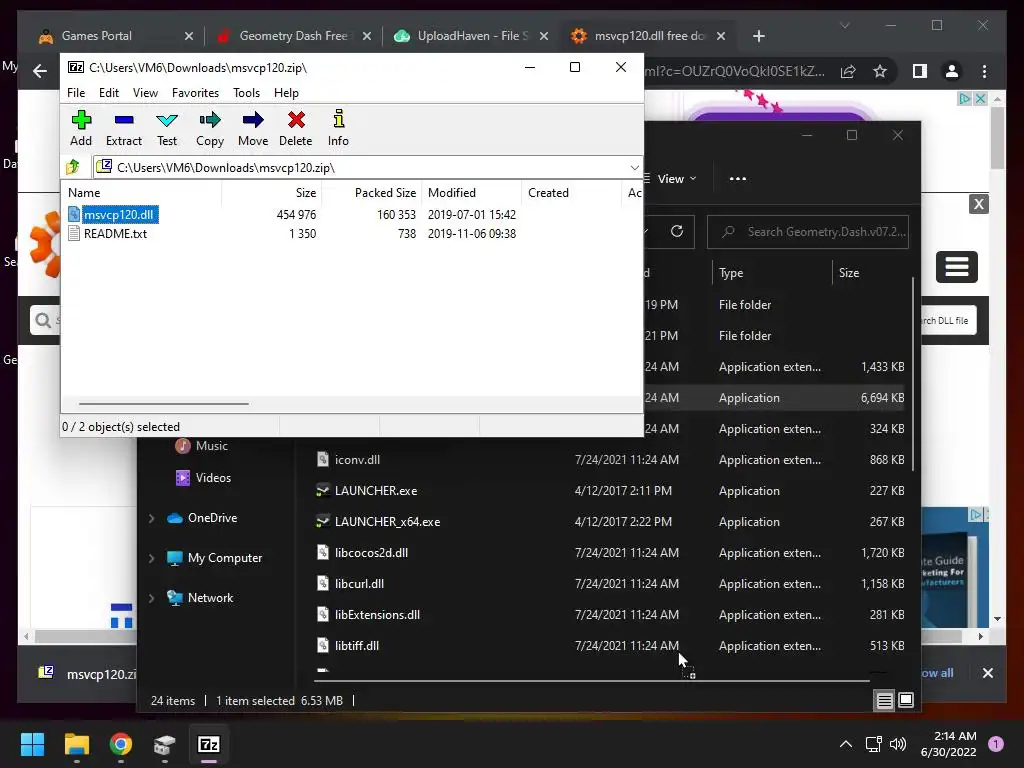The height and width of the screenshot is (768, 1024).
Task: Switch Explorer to large thumbnails view icon
Action: tap(906, 700)
